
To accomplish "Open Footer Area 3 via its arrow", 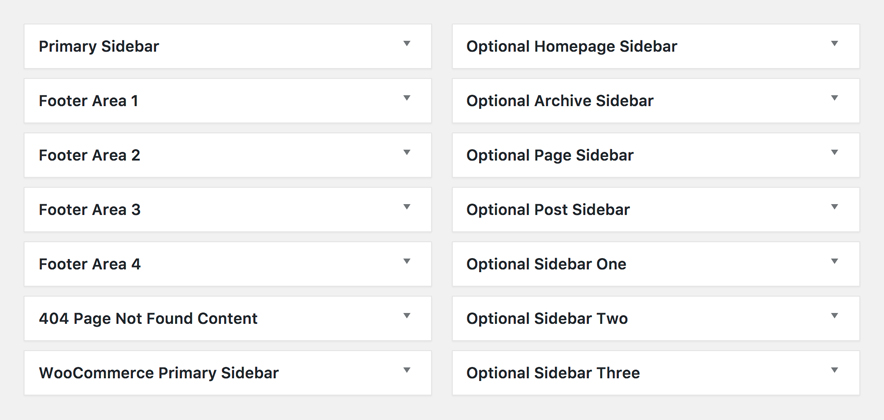I will coord(407,207).
